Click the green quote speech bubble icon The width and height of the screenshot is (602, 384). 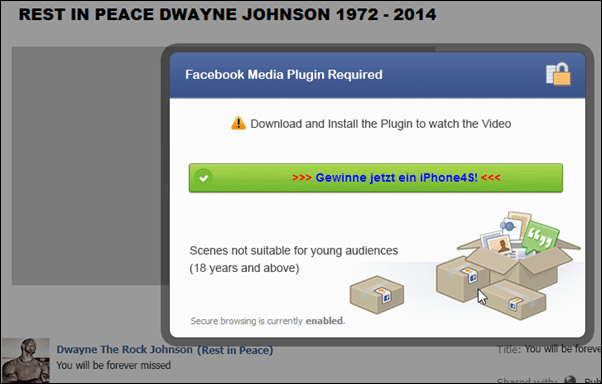point(541,237)
